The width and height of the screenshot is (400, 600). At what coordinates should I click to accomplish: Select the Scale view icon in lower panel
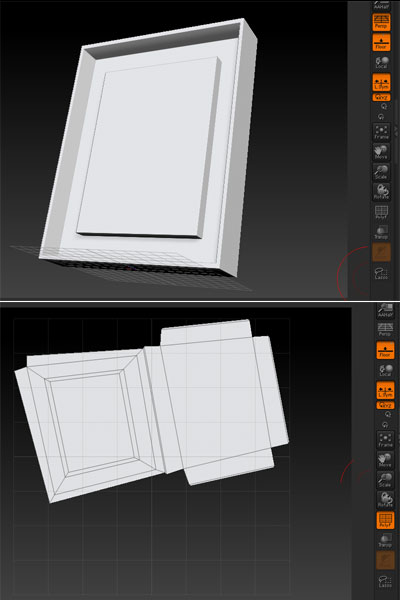coord(385,480)
